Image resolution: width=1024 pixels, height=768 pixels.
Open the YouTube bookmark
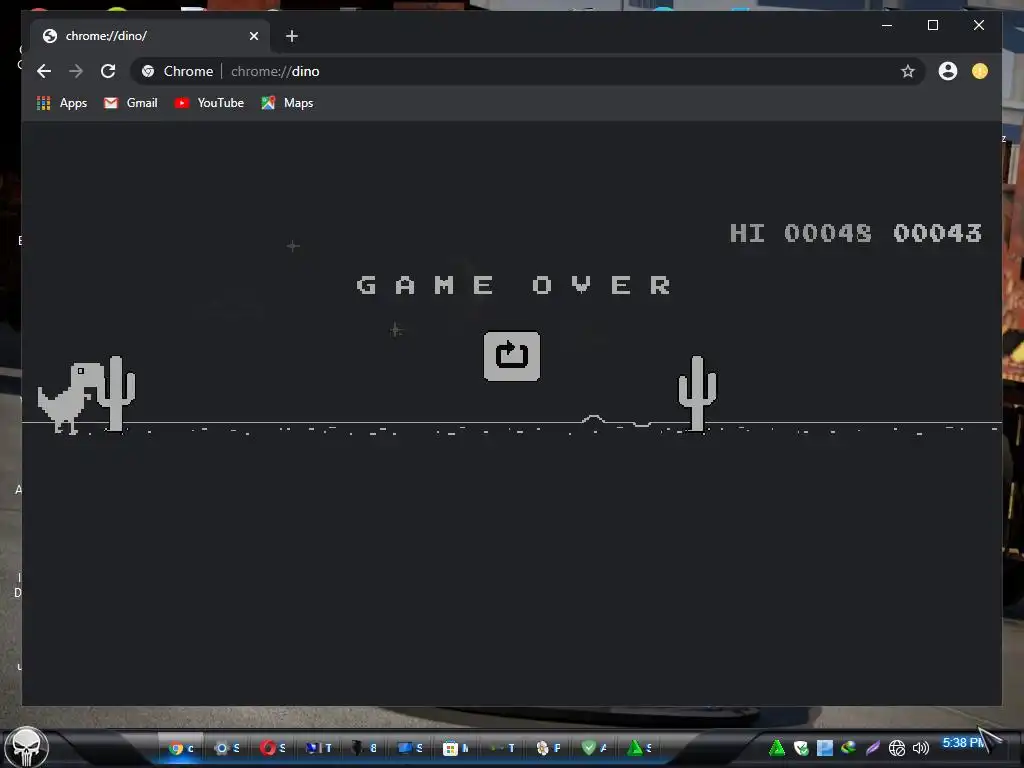(210, 103)
